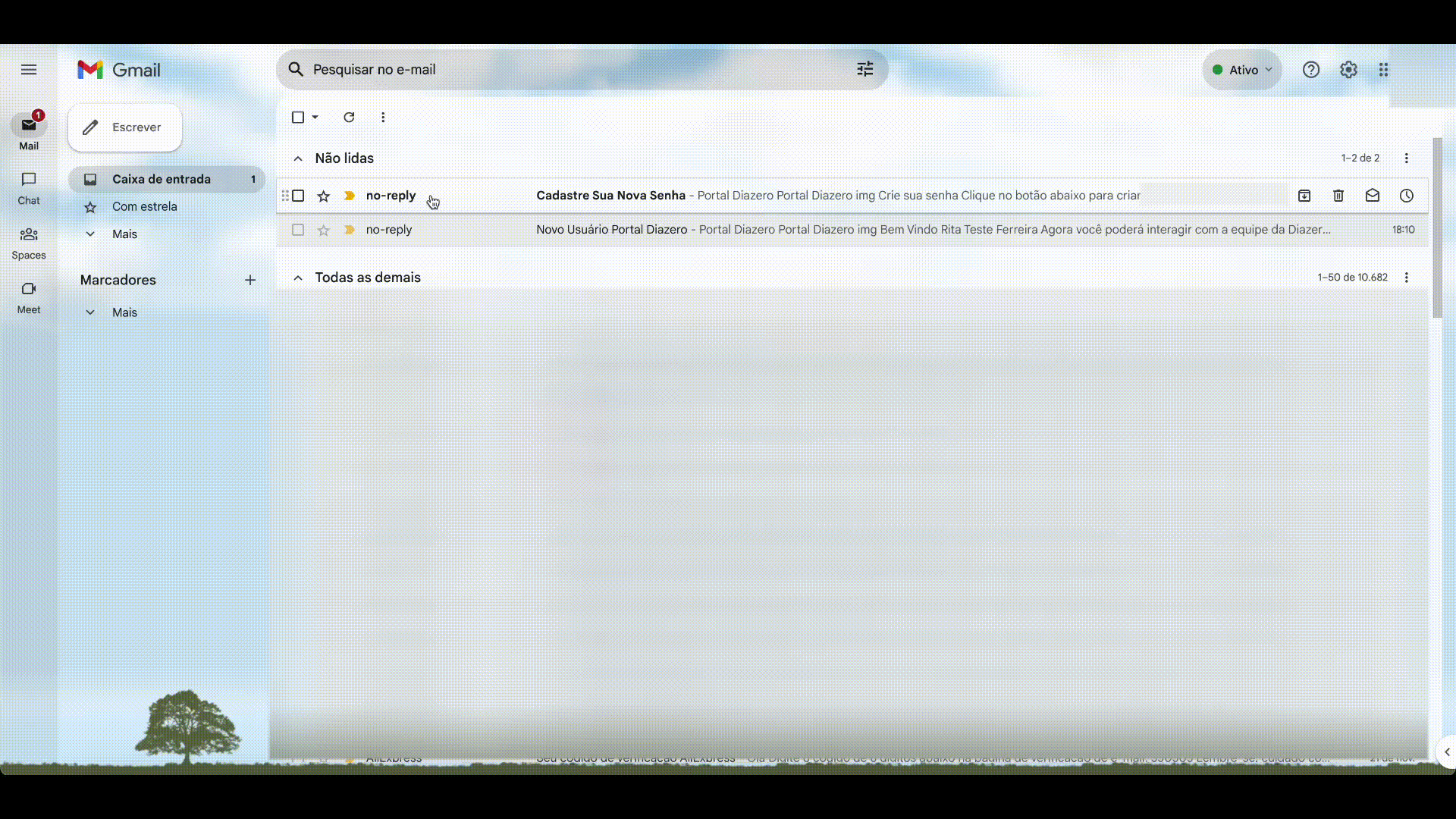The width and height of the screenshot is (1456, 819).
Task: Open the Chat tab in sidebar
Action: pyautogui.click(x=29, y=187)
